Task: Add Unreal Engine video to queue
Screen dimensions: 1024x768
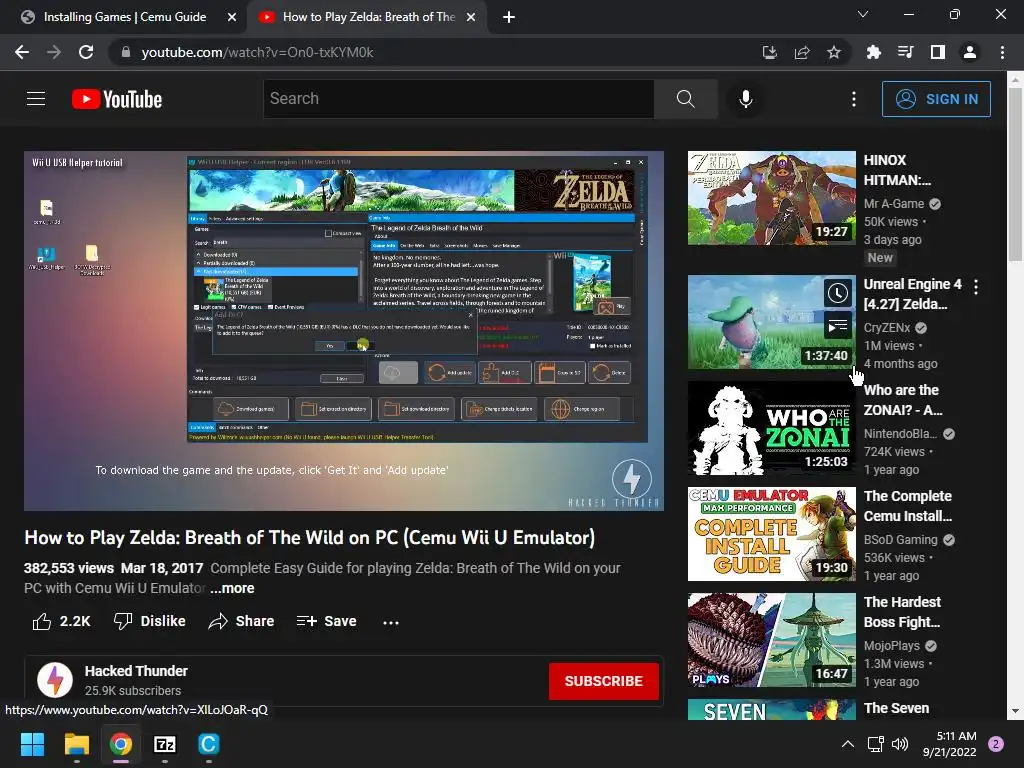Action: [837, 325]
